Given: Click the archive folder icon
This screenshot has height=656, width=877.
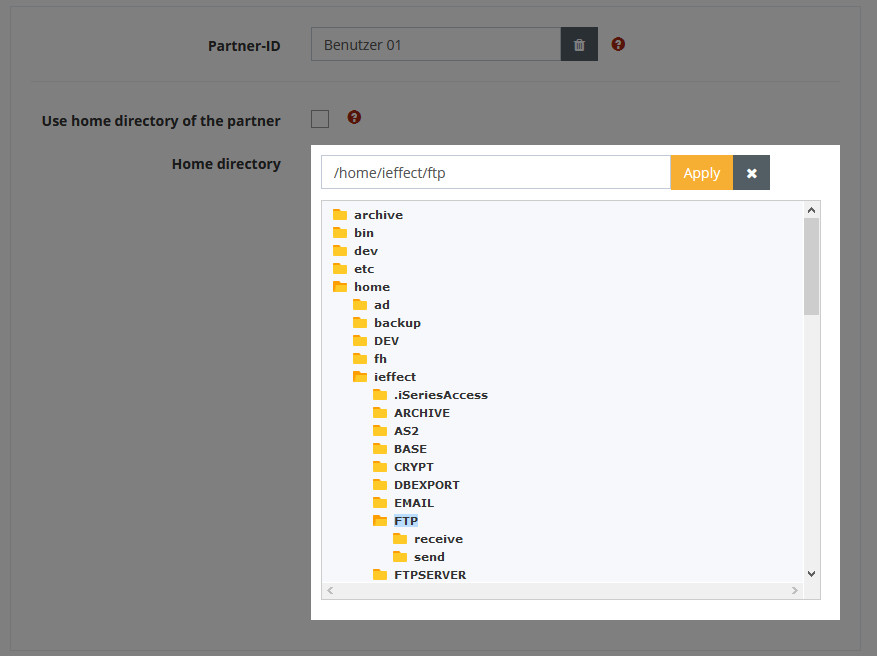Looking at the screenshot, I should point(340,215).
